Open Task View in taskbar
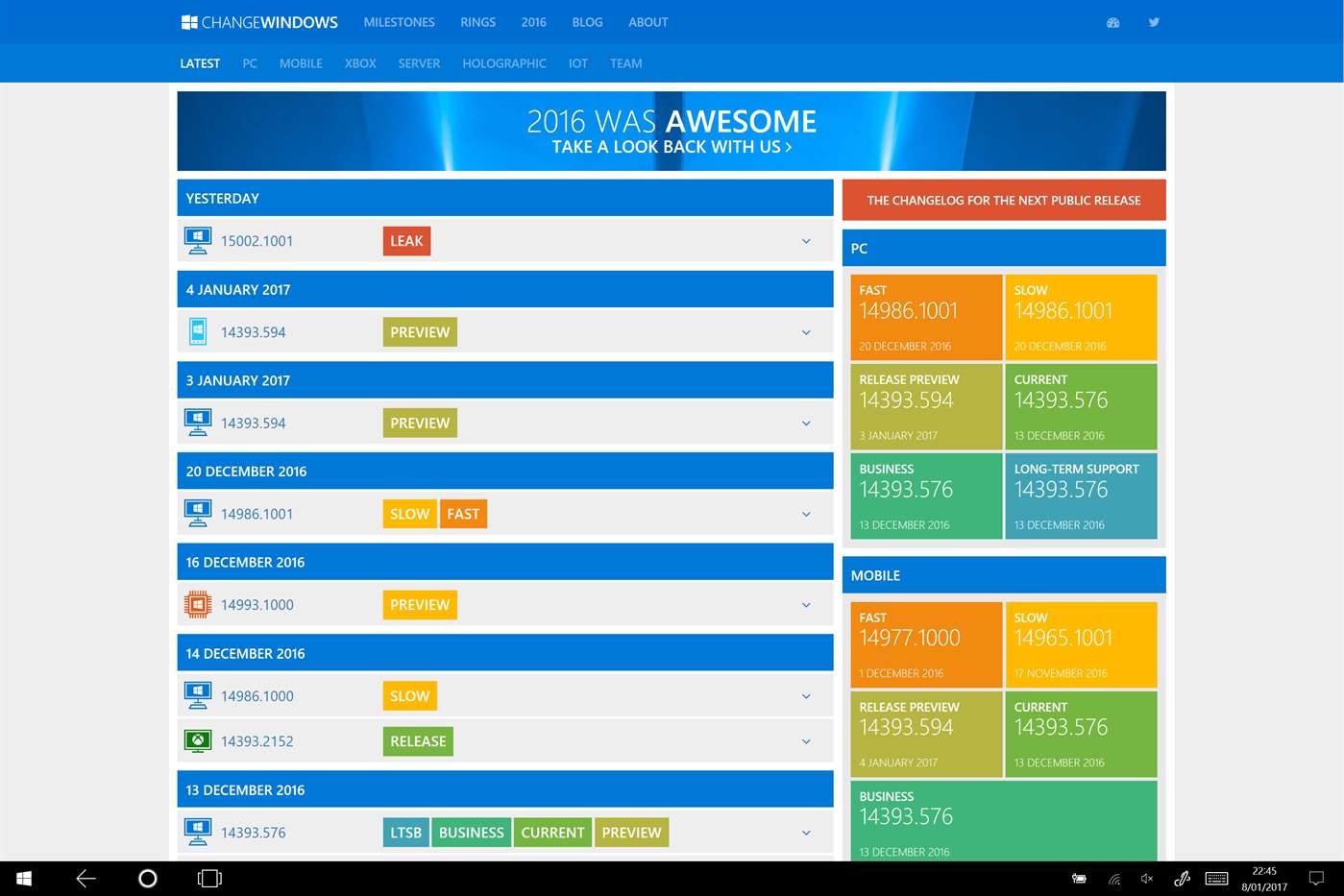1344x896 pixels. (x=209, y=879)
